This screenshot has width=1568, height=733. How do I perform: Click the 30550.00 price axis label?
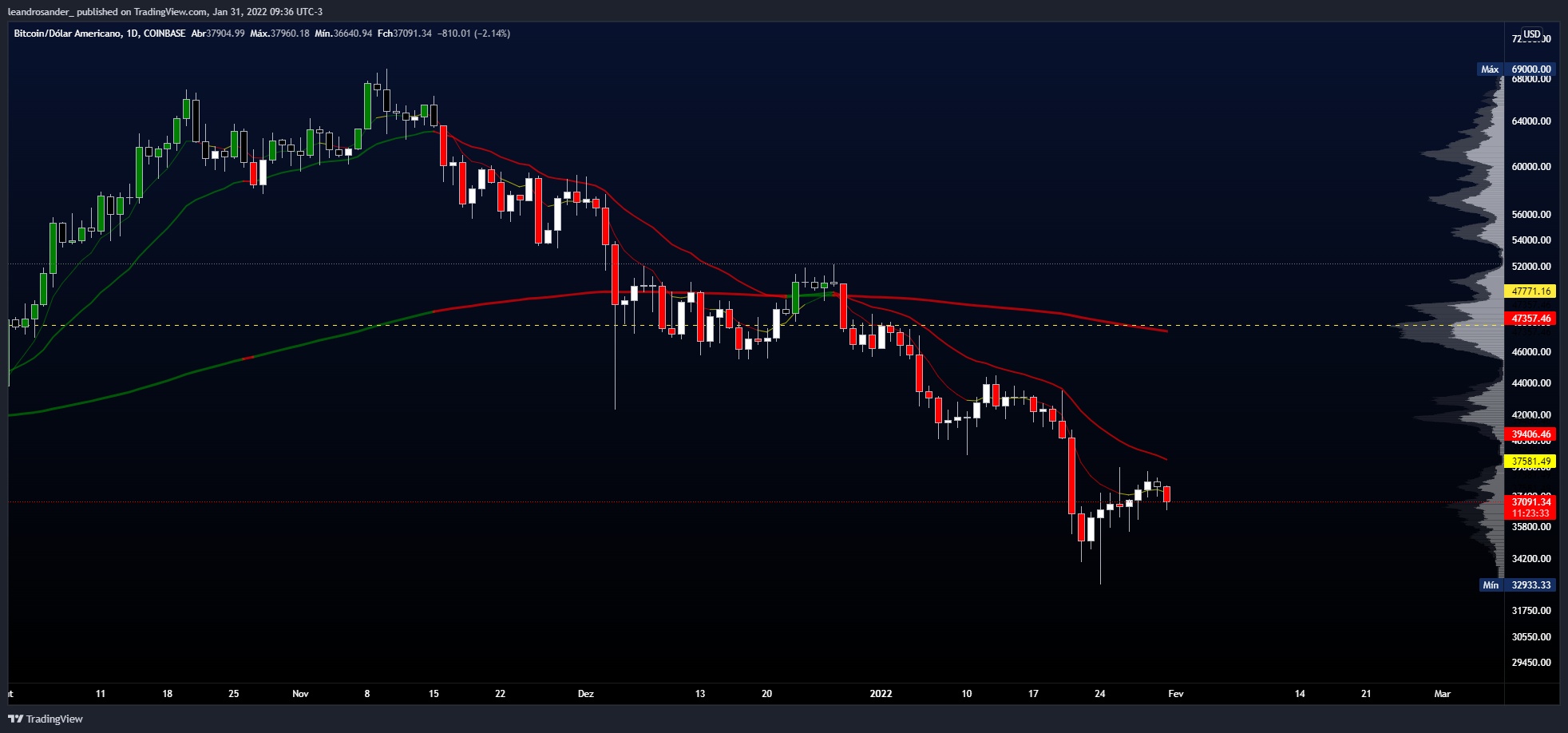[1531, 637]
